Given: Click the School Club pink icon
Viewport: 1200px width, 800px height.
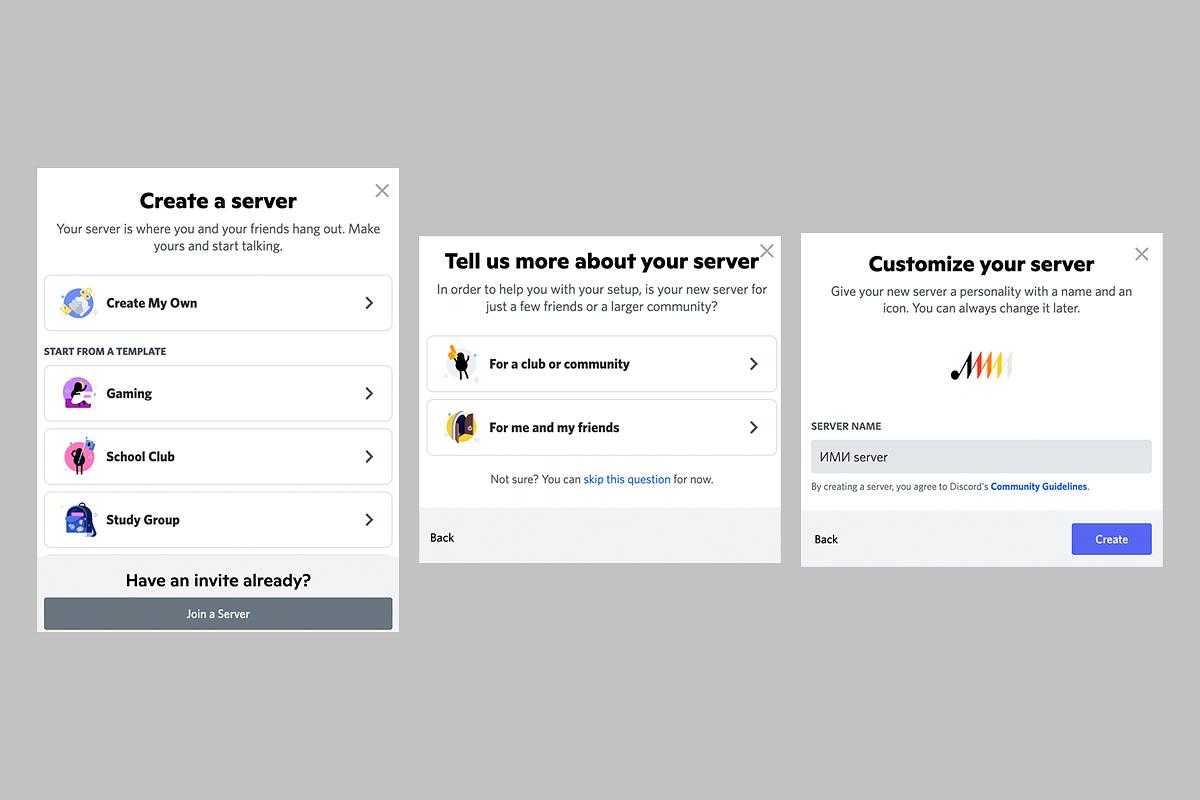Looking at the screenshot, I should 79,456.
